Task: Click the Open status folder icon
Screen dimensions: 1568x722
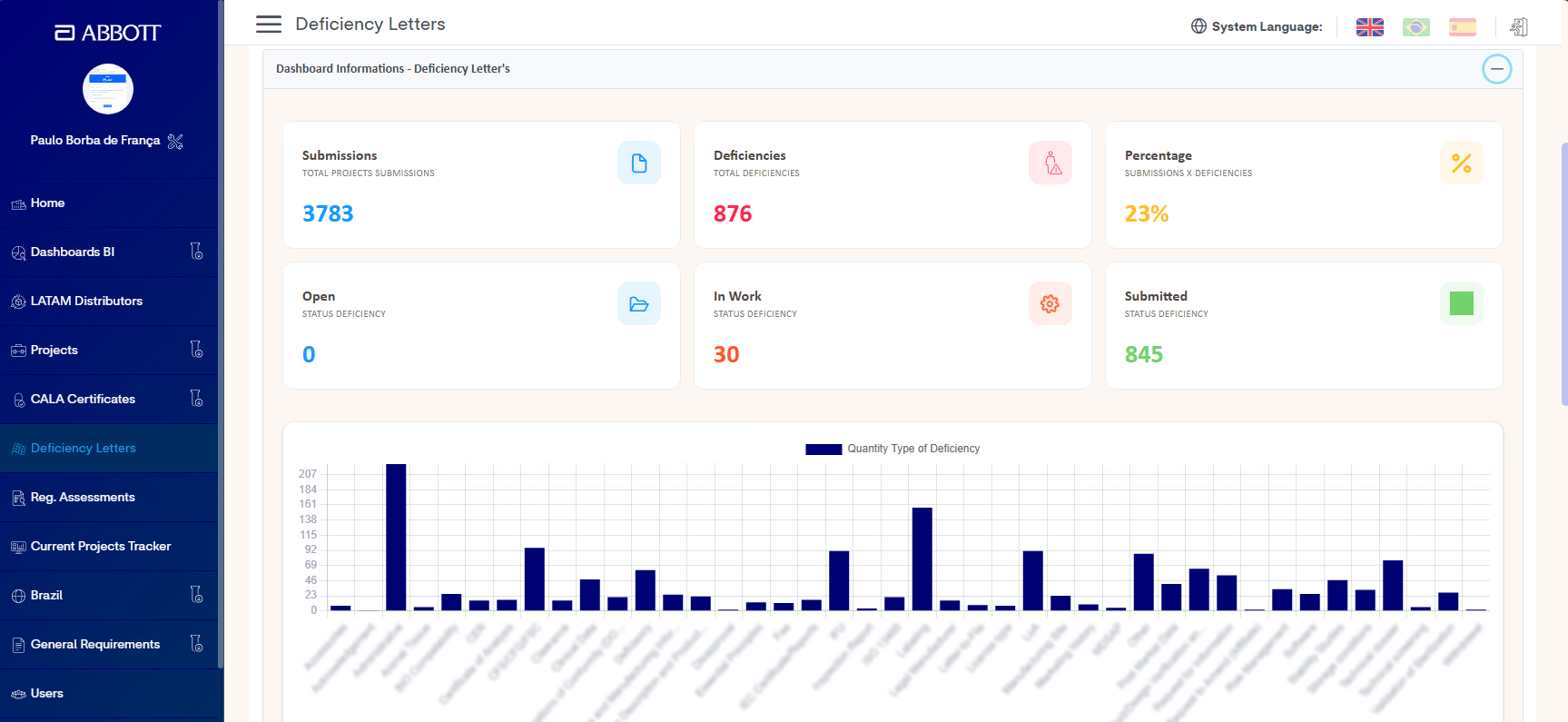Action: [639, 303]
